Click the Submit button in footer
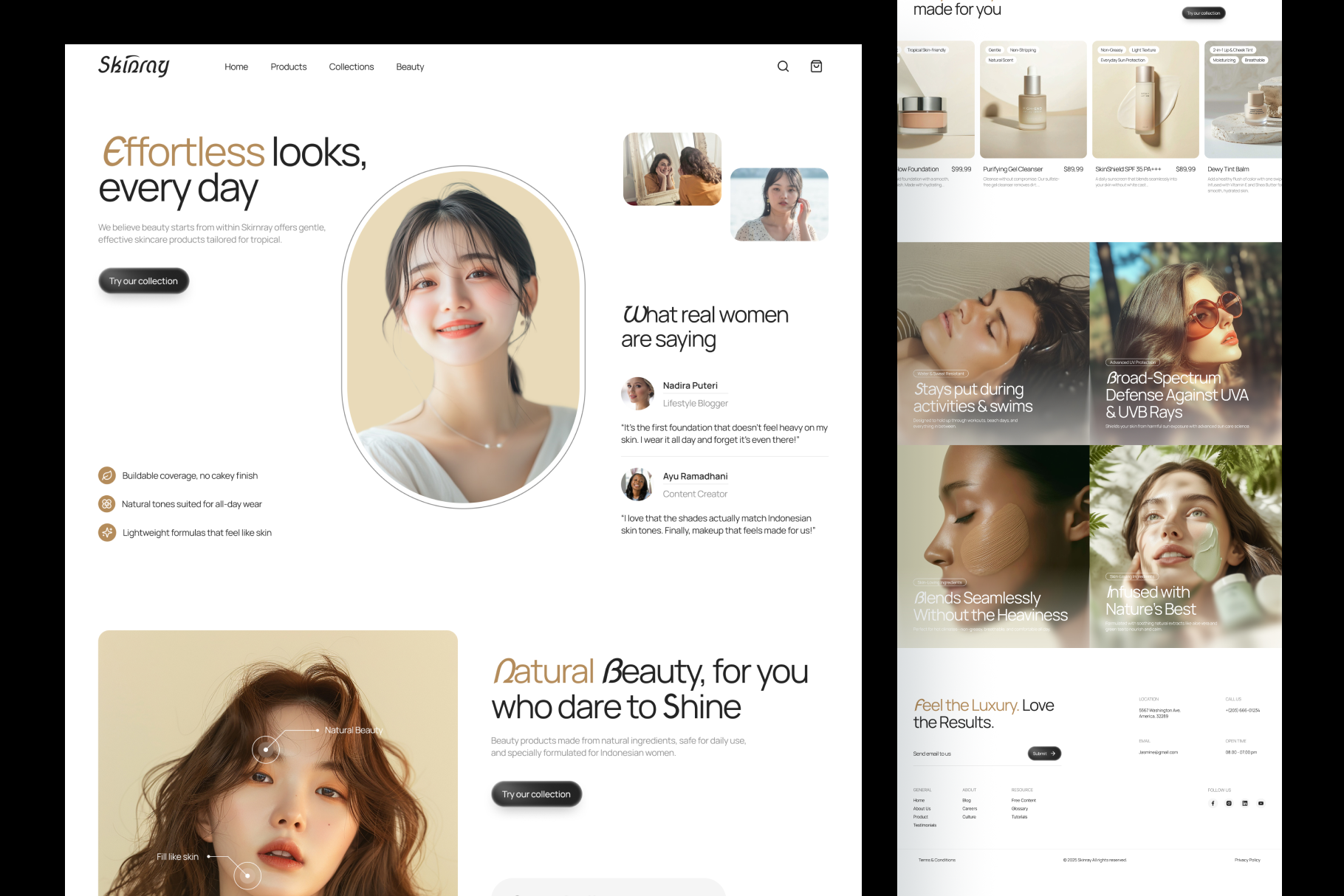Viewport: 1344px width, 896px height. 1043,754
